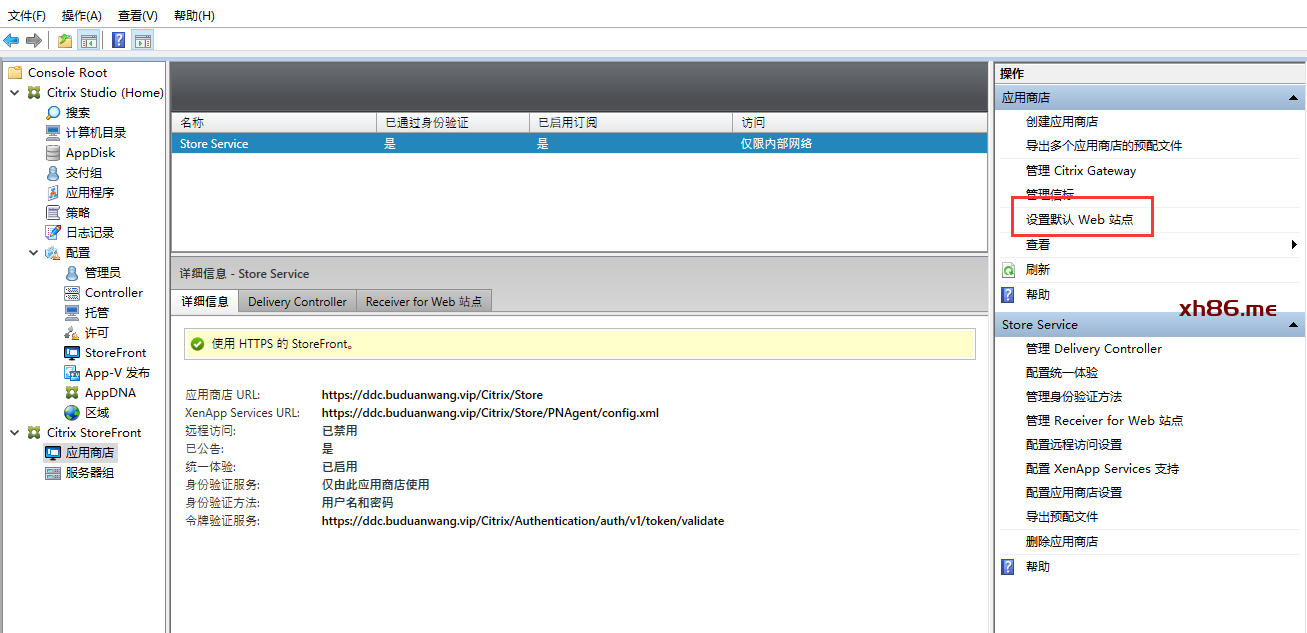This screenshot has width=1307, height=633.
Task: Switch to the Delivery Controller tab
Action: [x=297, y=302]
